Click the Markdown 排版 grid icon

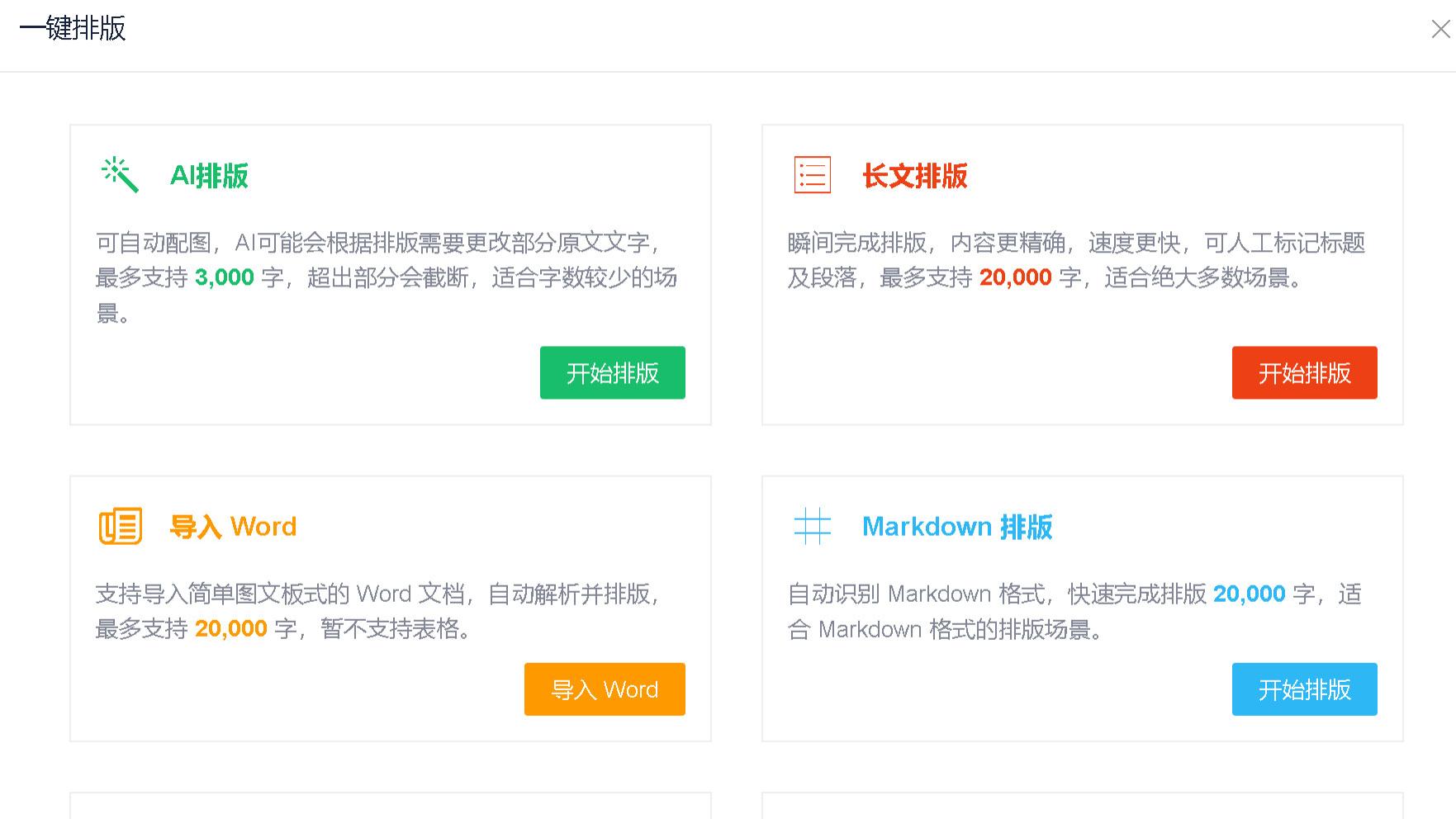[812, 526]
